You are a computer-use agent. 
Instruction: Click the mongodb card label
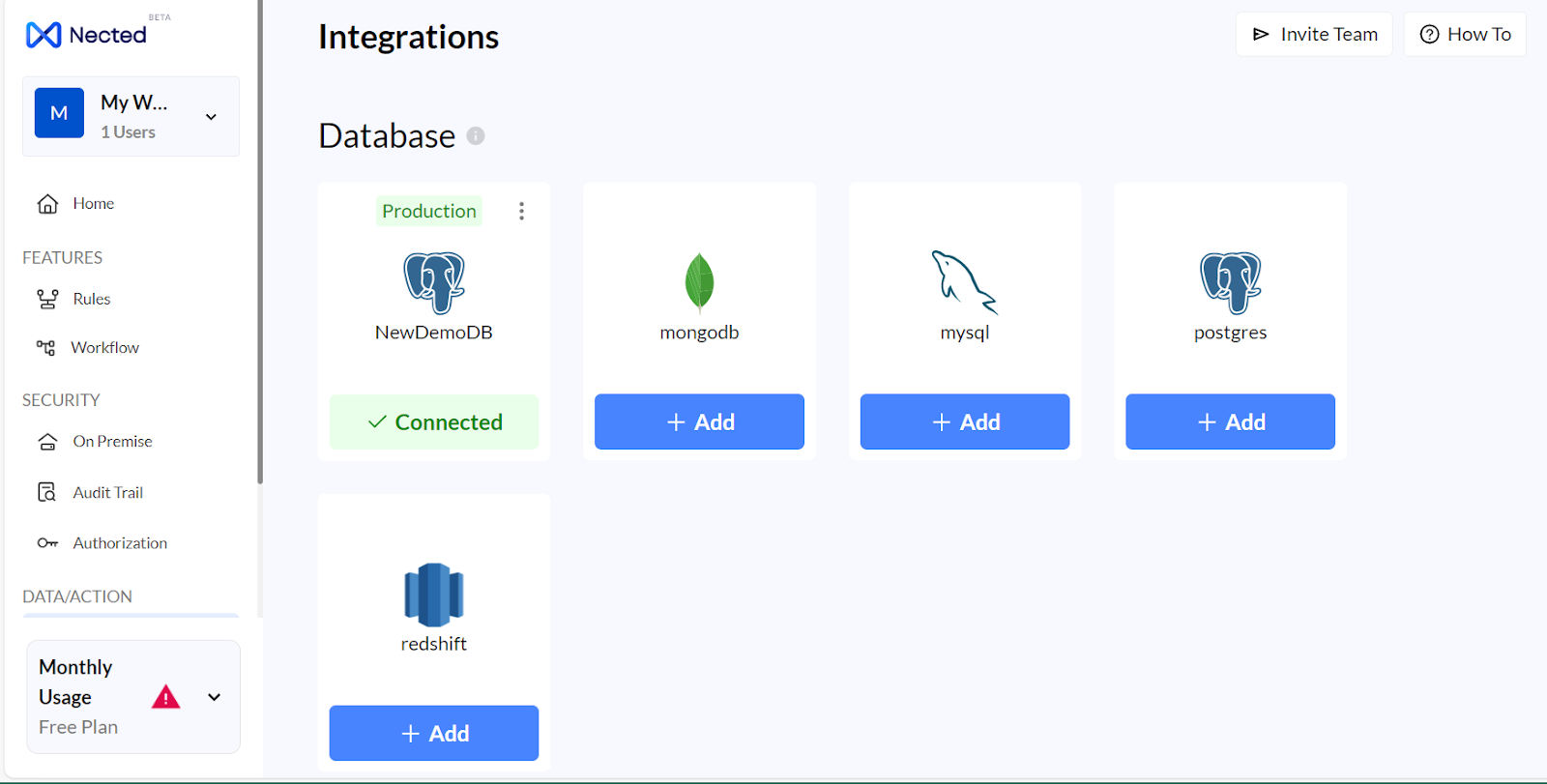[699, 333]
